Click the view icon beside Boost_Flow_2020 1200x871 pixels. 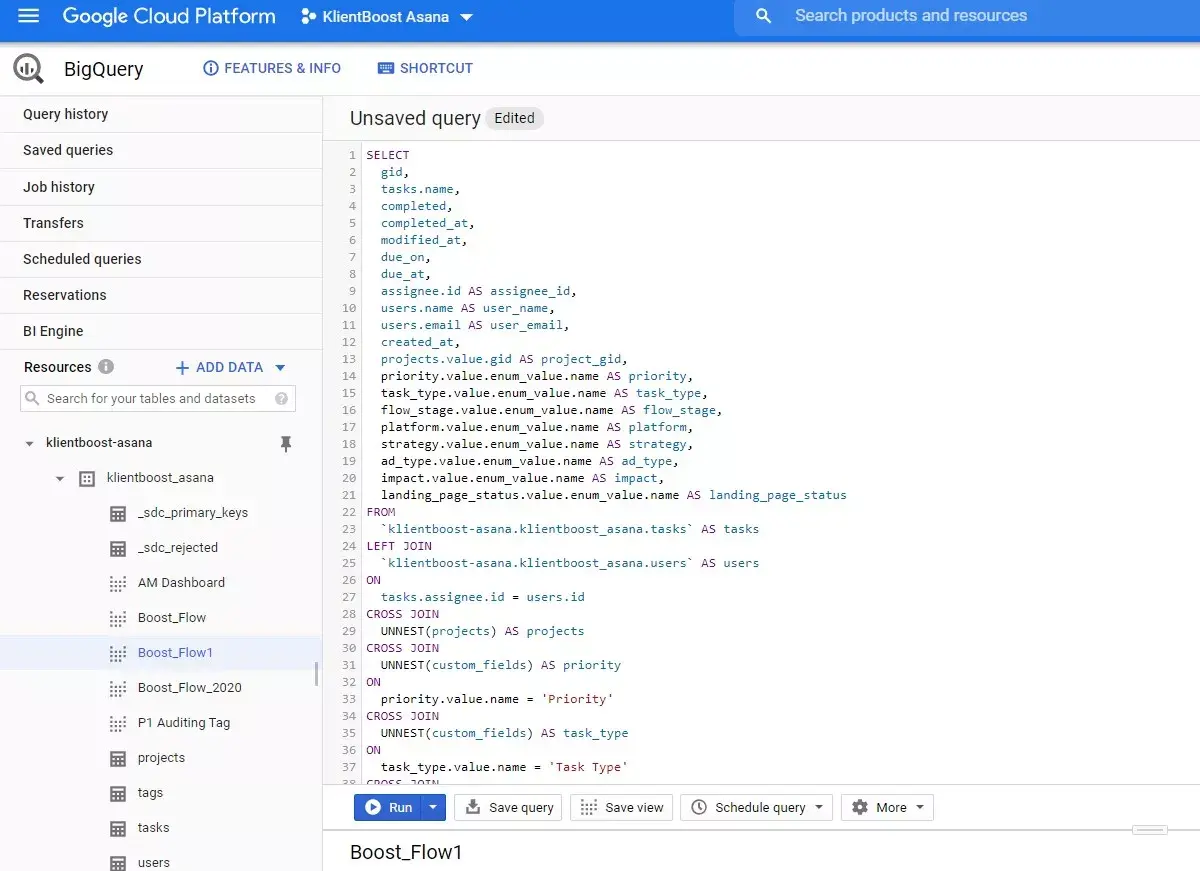coord(118,688)
